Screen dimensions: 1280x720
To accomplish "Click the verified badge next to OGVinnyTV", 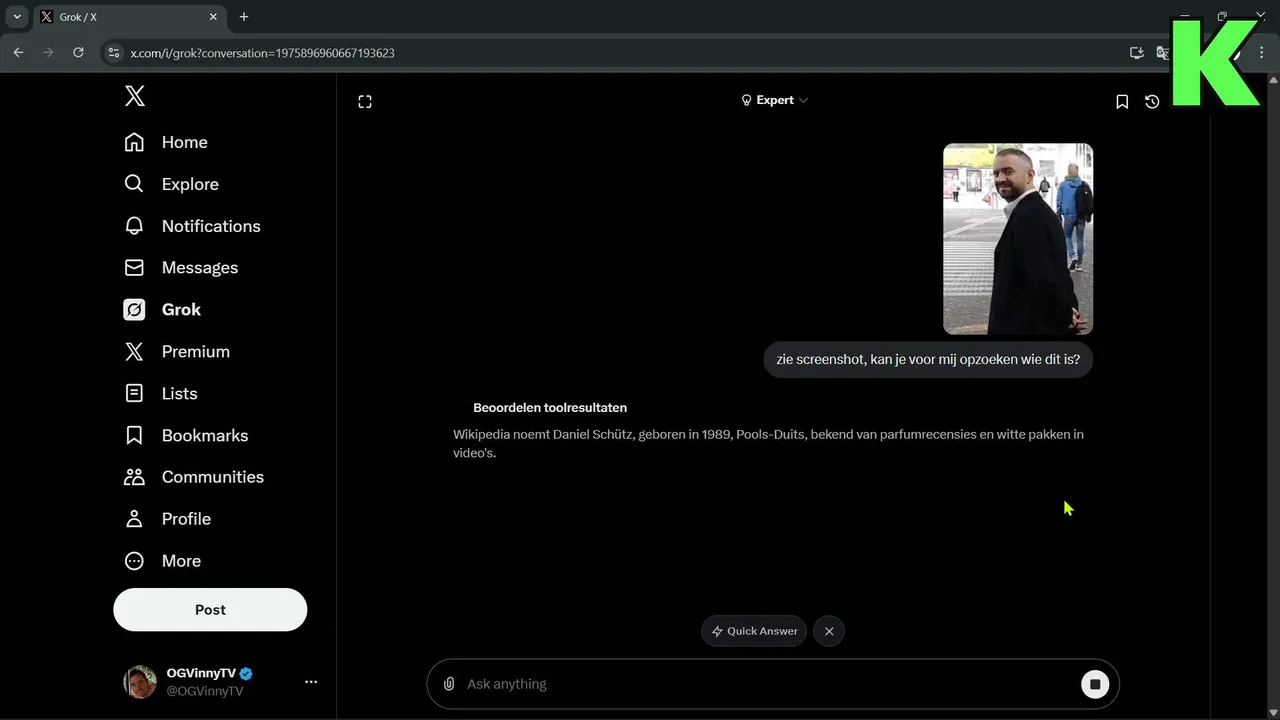I will [246, 674].
